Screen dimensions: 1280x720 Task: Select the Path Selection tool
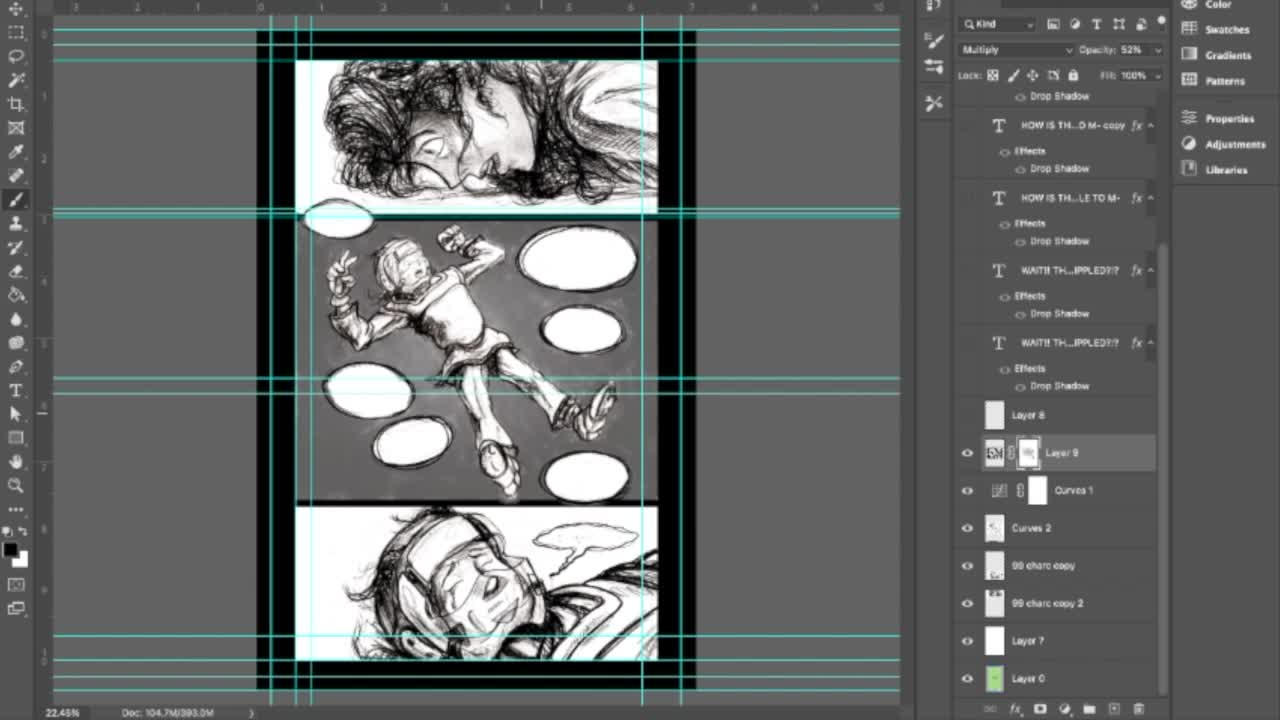(x=16, y=414)
